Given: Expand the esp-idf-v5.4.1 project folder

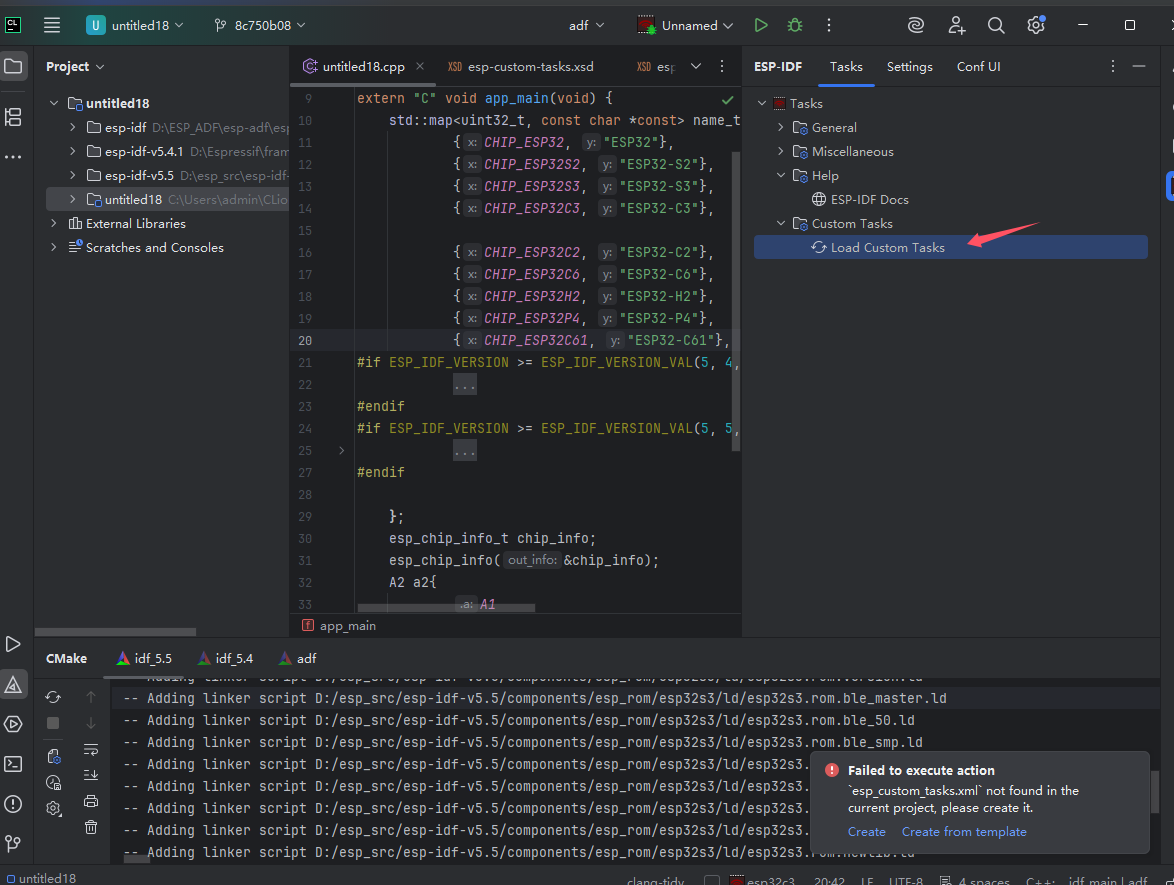Looking at the screenshot, I should pos(73,151).
